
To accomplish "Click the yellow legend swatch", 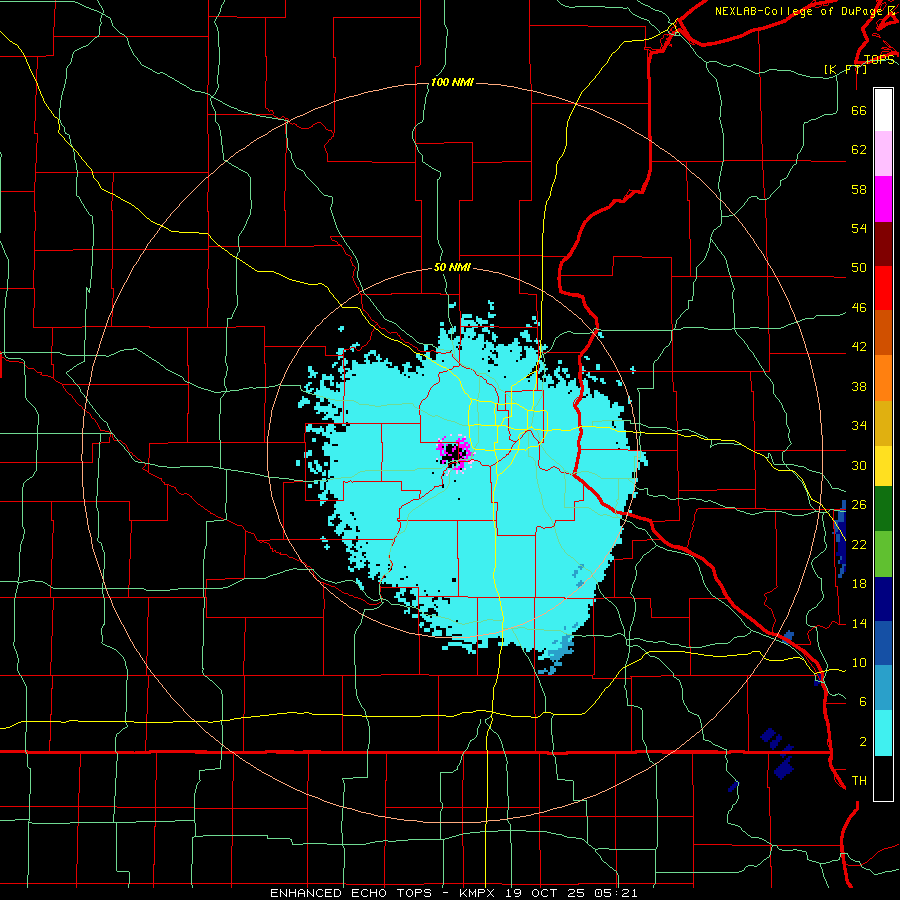I will [x=883, y=465].
